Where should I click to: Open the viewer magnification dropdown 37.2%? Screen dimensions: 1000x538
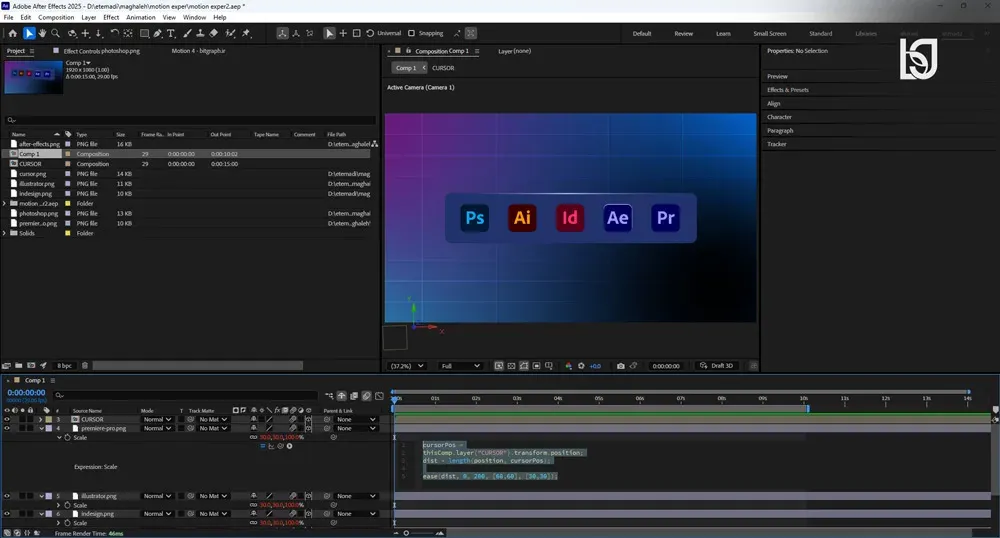407,366
